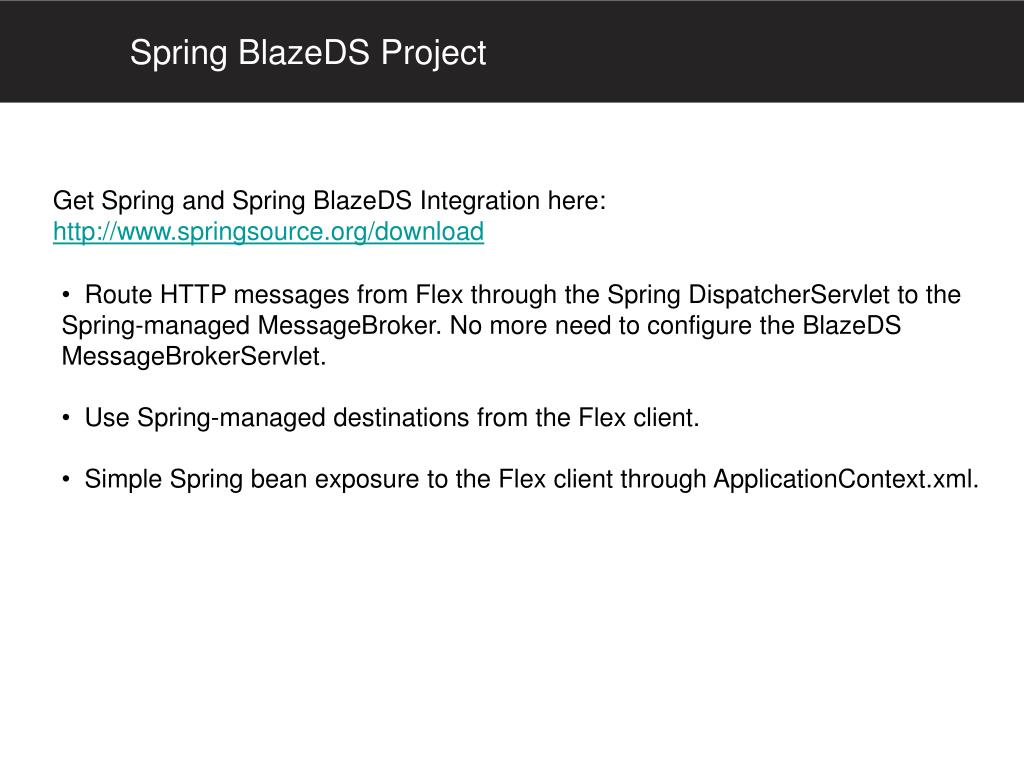1024x768 pixels.
Task: Open the springsource.org download link
Action: click(x=268, y=232)
